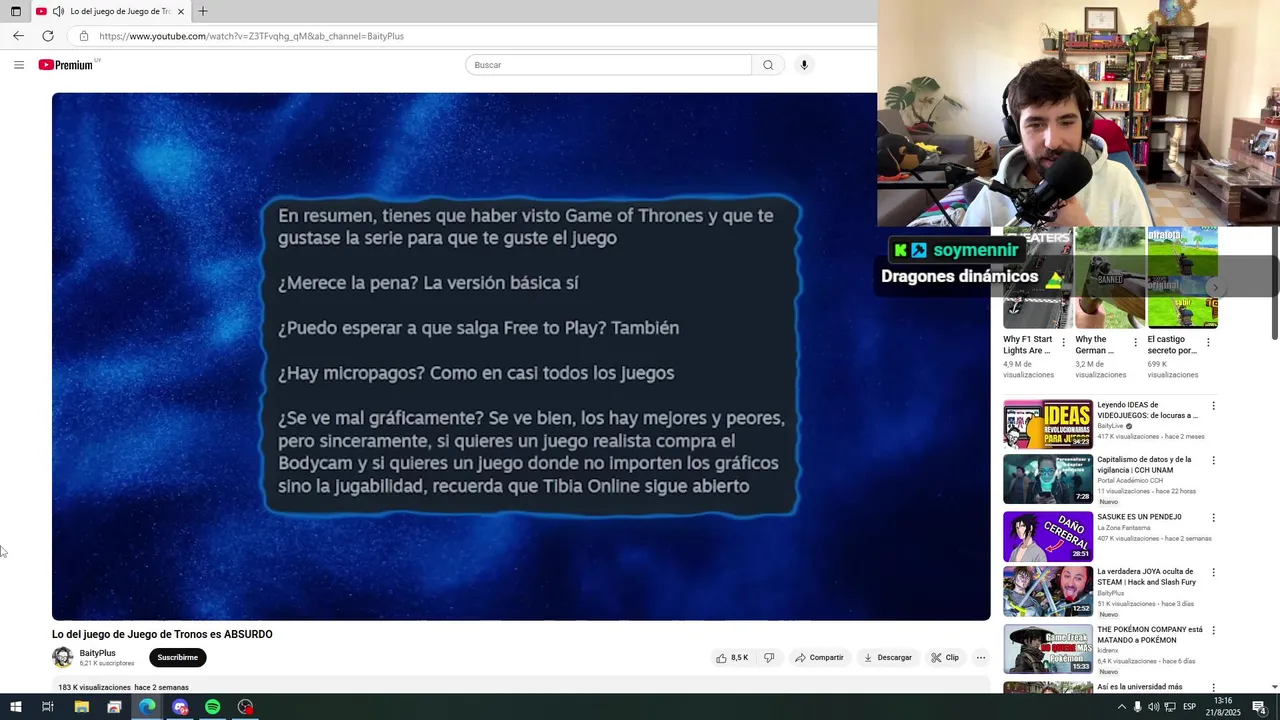The height and width of the screenshot is (720, 1280).
Task: Open options menu for 'Leyendo IDEAS' video
Action: coord(1213,406)
